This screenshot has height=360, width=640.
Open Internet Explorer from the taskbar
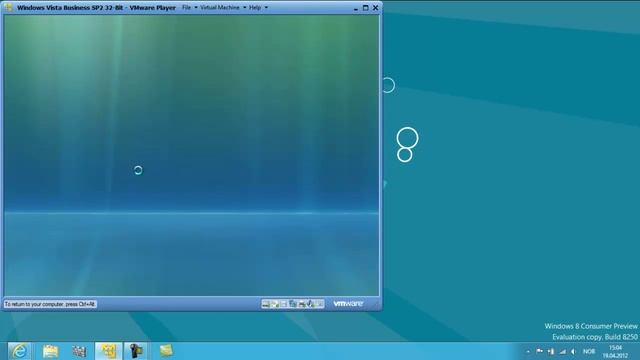coord(19,351)
